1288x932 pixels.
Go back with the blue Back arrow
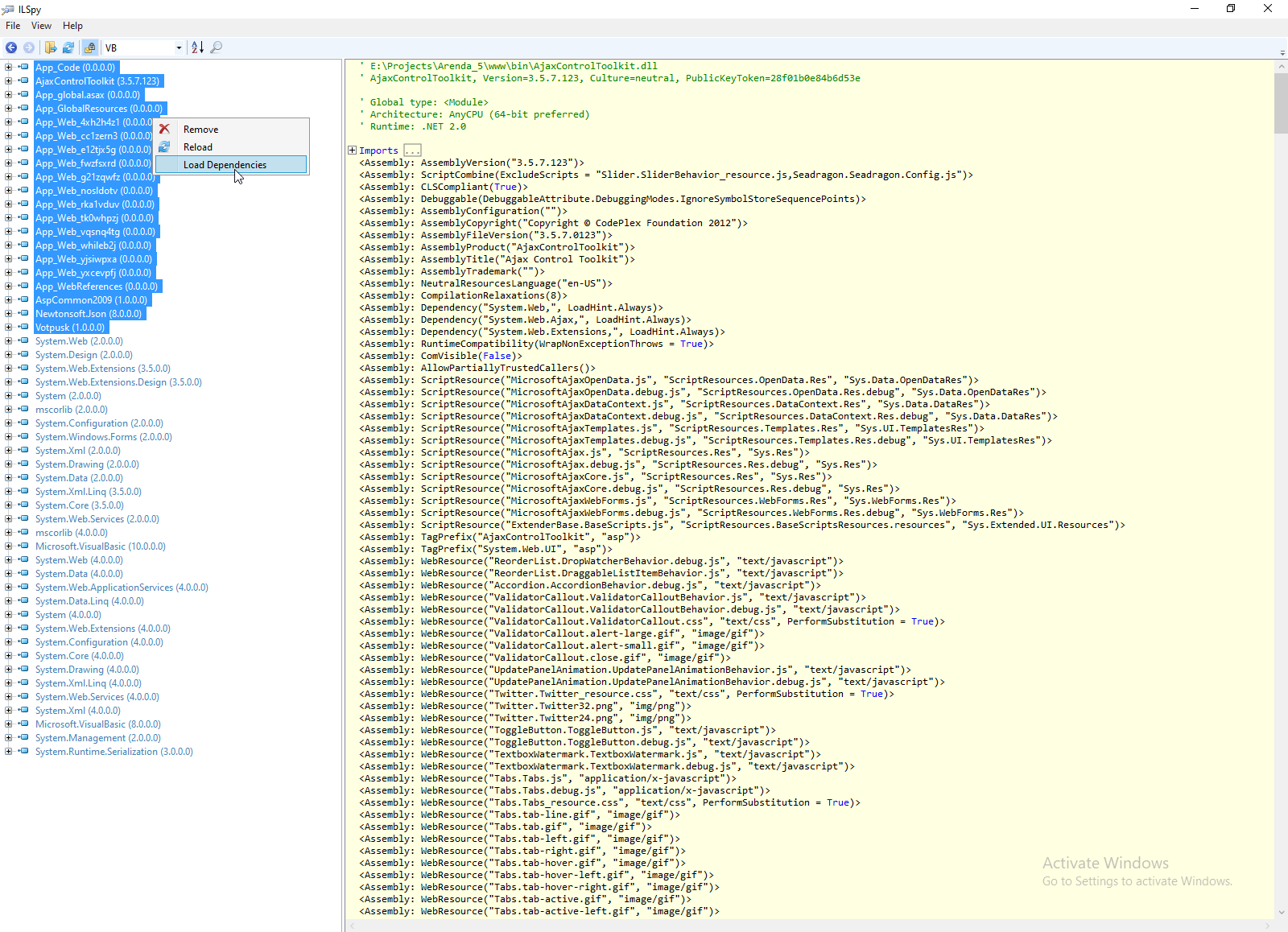(11, 47)
